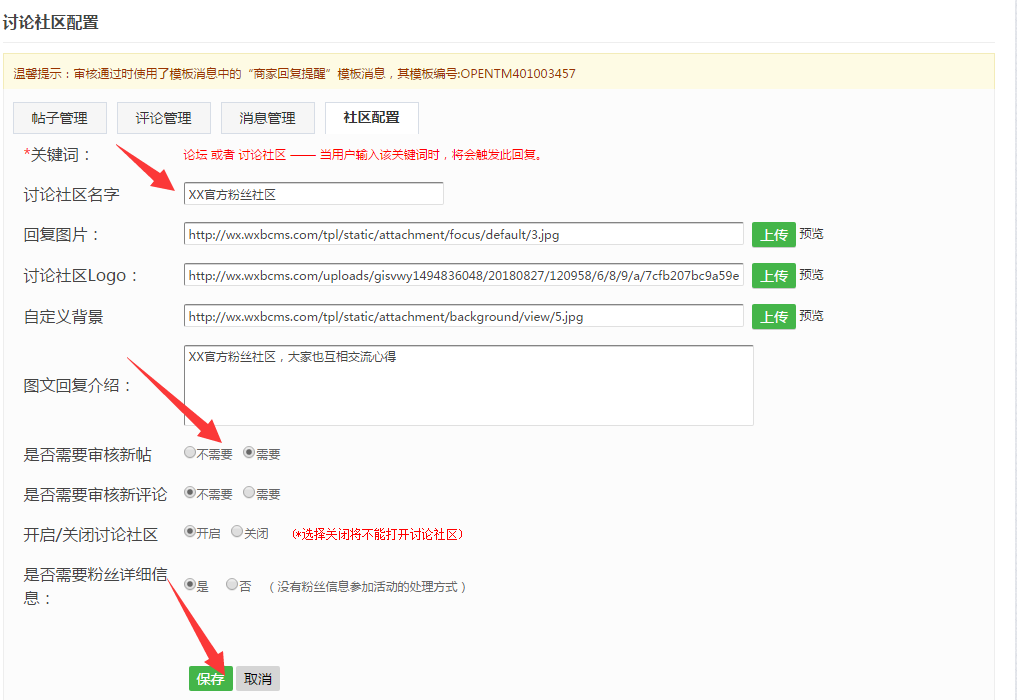The width and height of the screenshot is (1017, 700).
Task: Switch to the 帖子管理 tab
Action: 59,117
